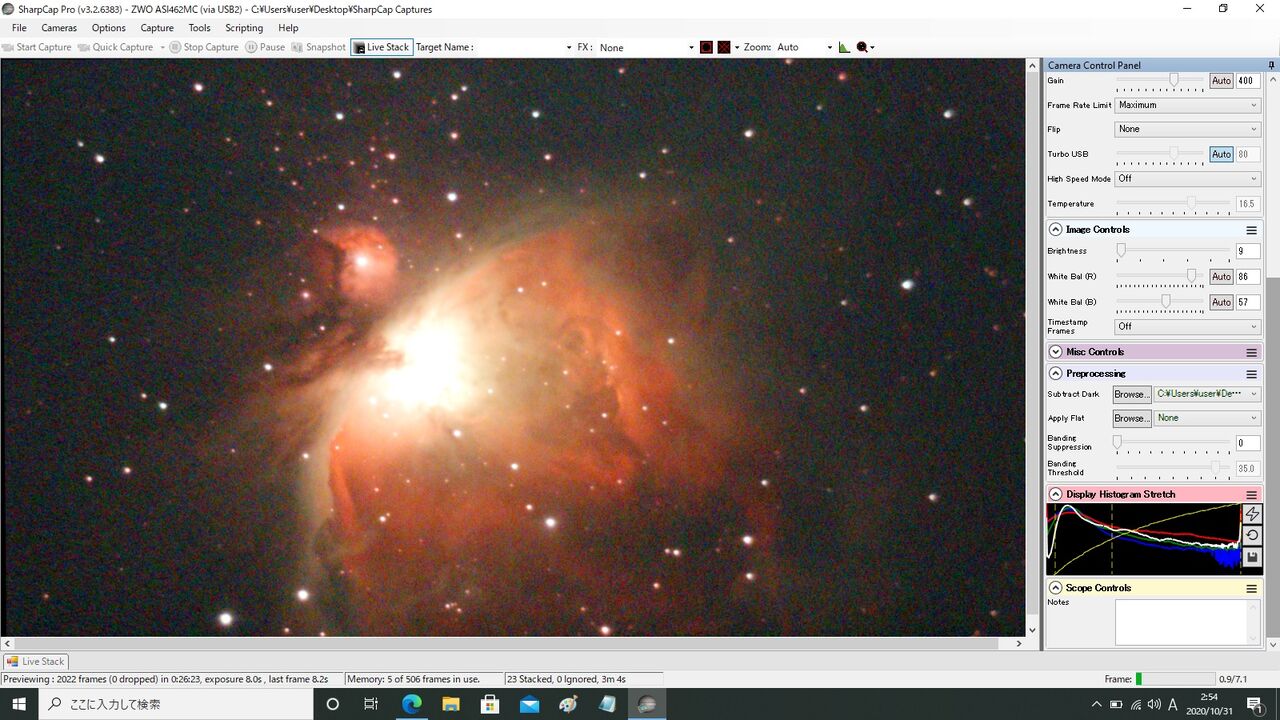The image size is (1280, 720).
Task: Open the Frame Rate Limit dropdown
Action: pos(1187,105)
